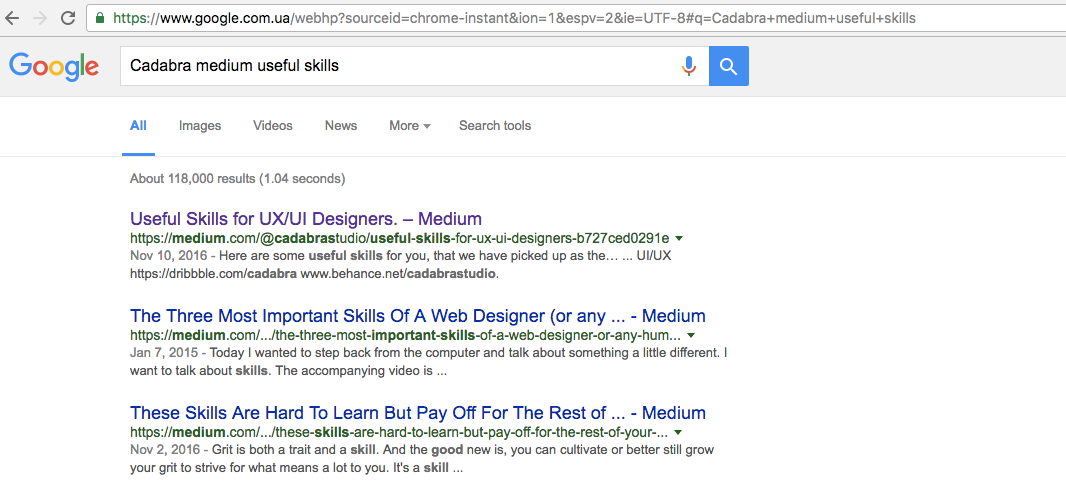
Task: Reload the page with the refresh icon
Action: (68, 18)
